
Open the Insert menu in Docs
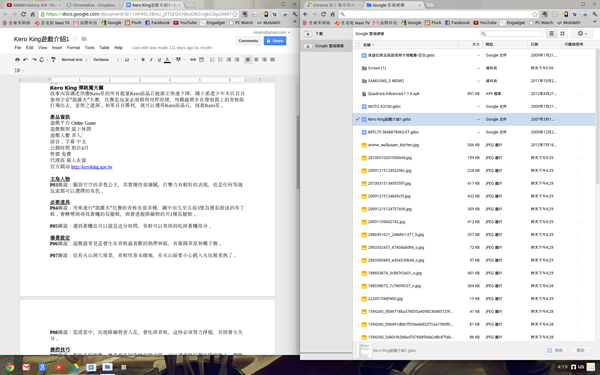57,48
